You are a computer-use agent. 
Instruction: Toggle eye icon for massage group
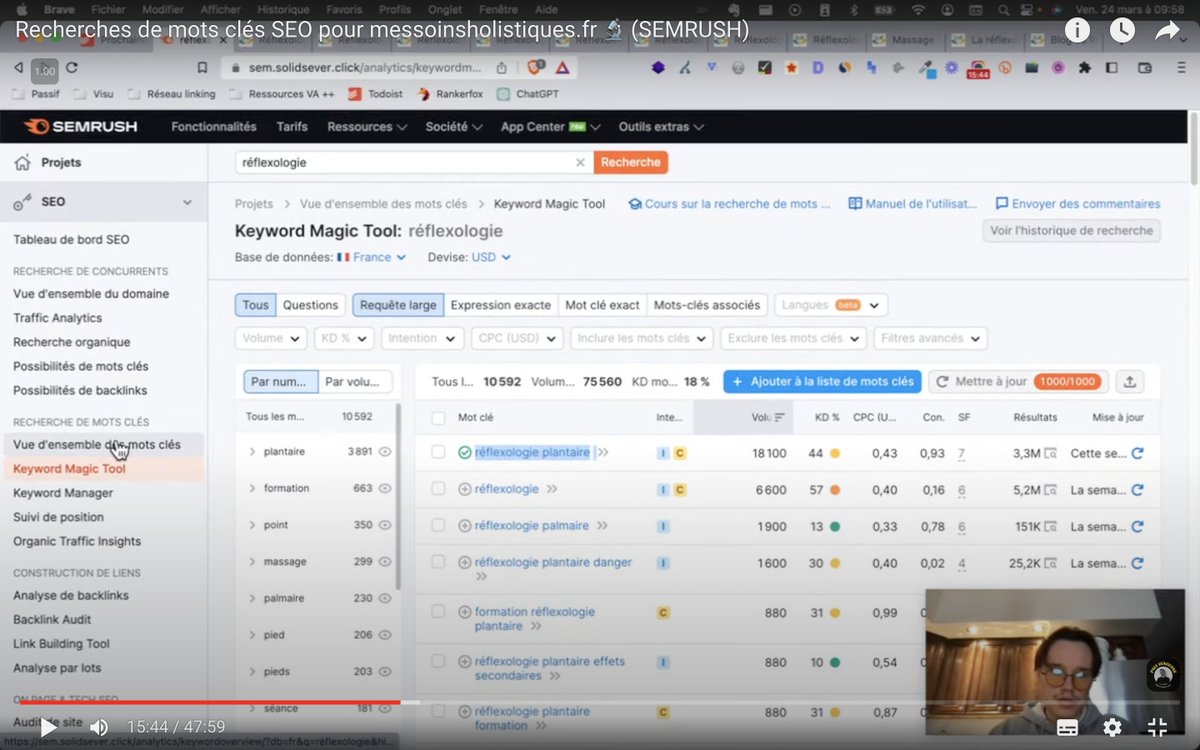[x=385, y=562]
